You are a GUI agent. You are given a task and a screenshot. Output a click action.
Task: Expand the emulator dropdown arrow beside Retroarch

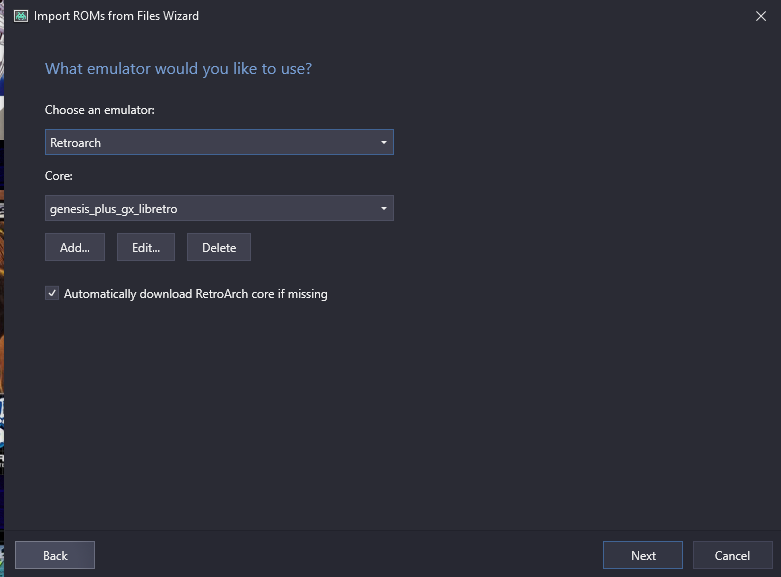384,143
